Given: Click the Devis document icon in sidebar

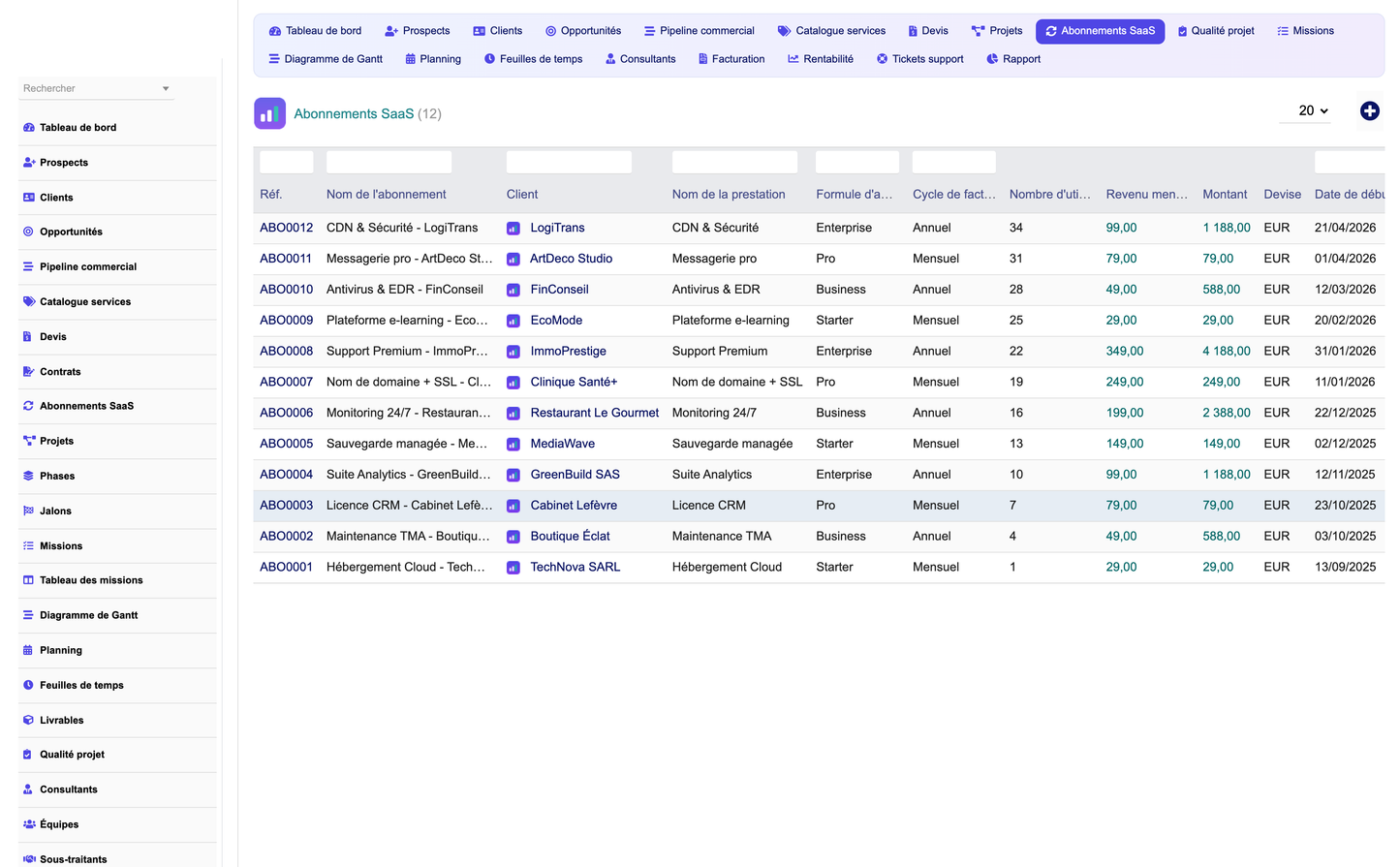Looking at the screenshot, I should pos(27,336).
